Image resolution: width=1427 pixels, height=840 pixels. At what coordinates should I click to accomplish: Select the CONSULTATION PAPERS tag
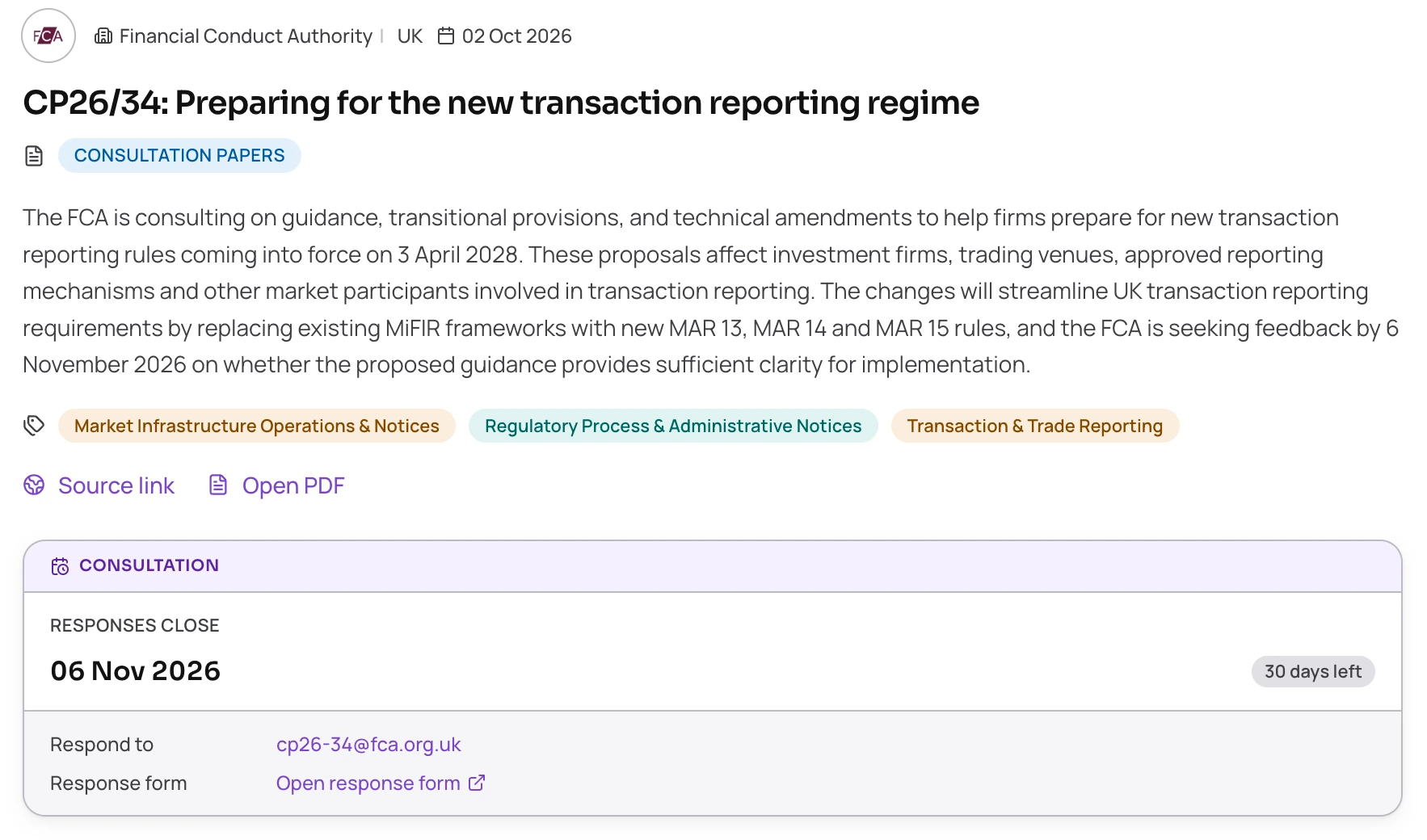(x=179, y=155)
